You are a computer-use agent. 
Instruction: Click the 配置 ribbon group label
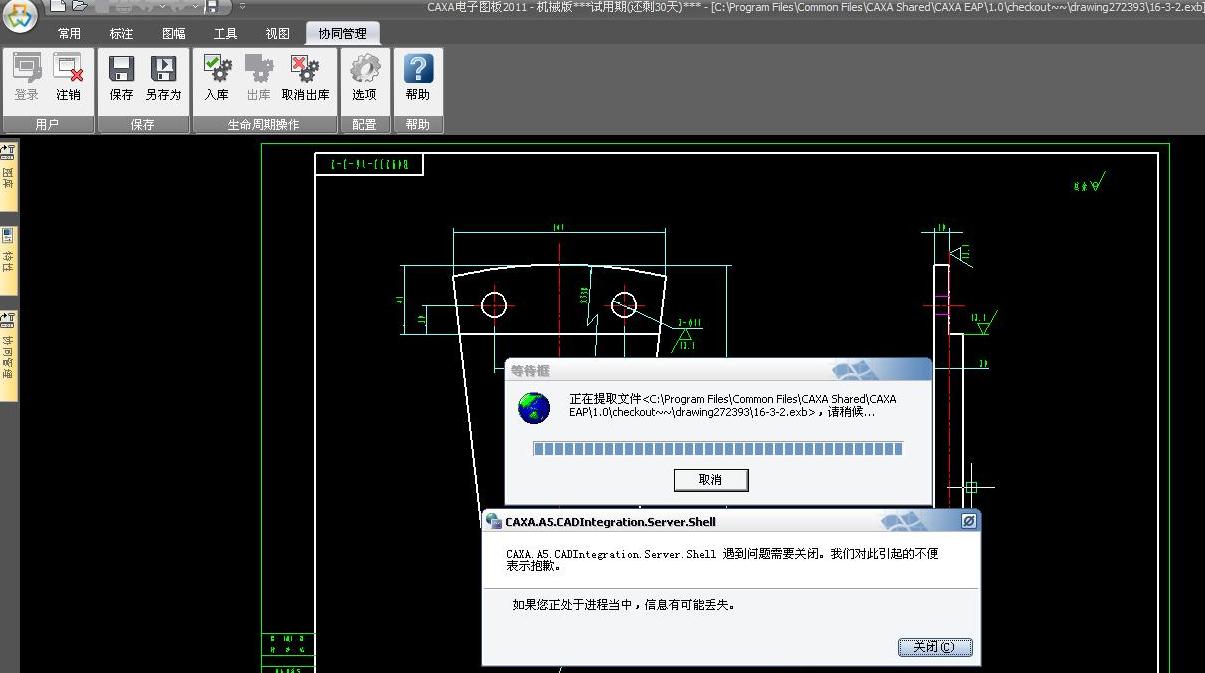[x=365, y=125]
